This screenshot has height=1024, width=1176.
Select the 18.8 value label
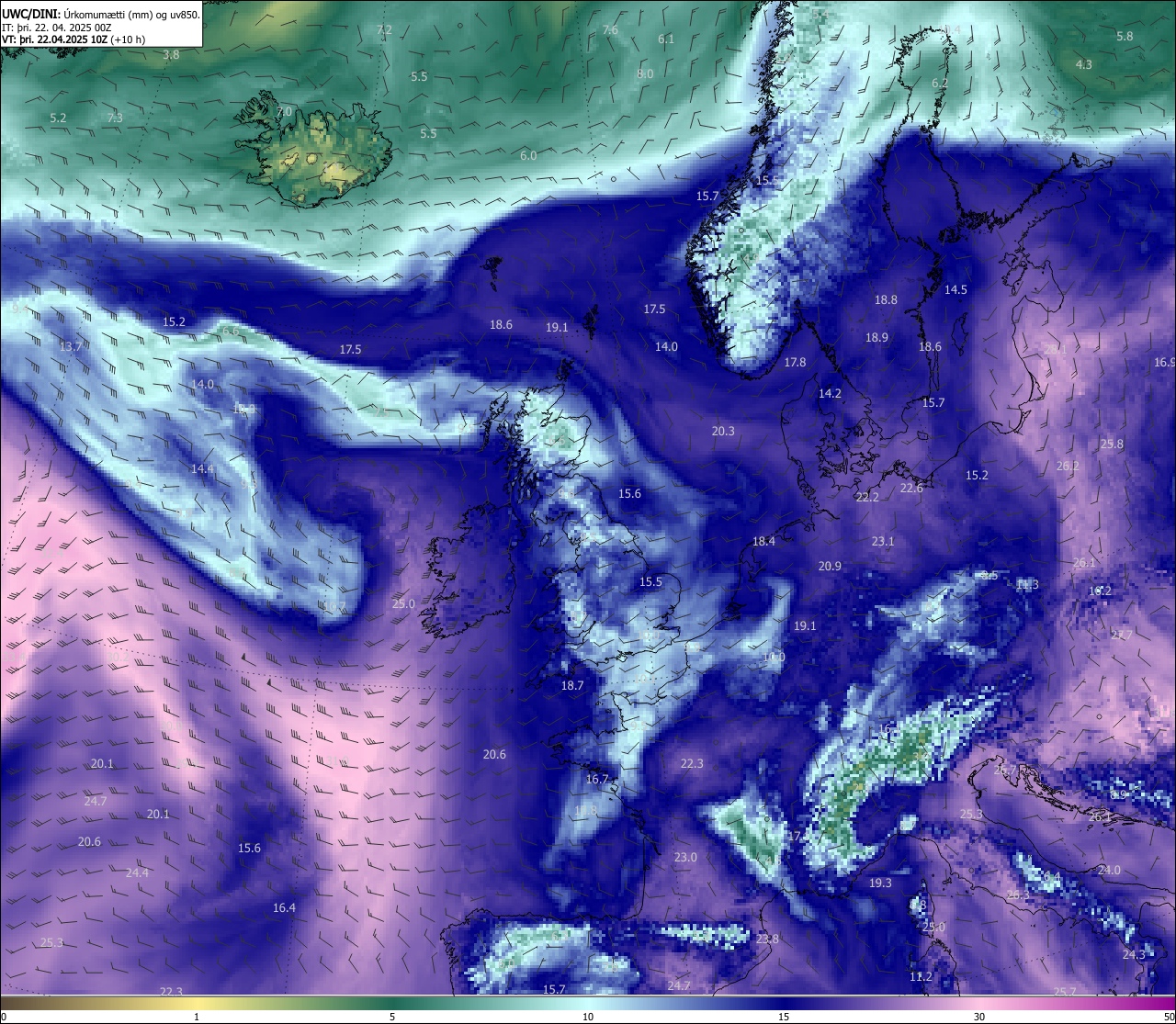(886, 299)
